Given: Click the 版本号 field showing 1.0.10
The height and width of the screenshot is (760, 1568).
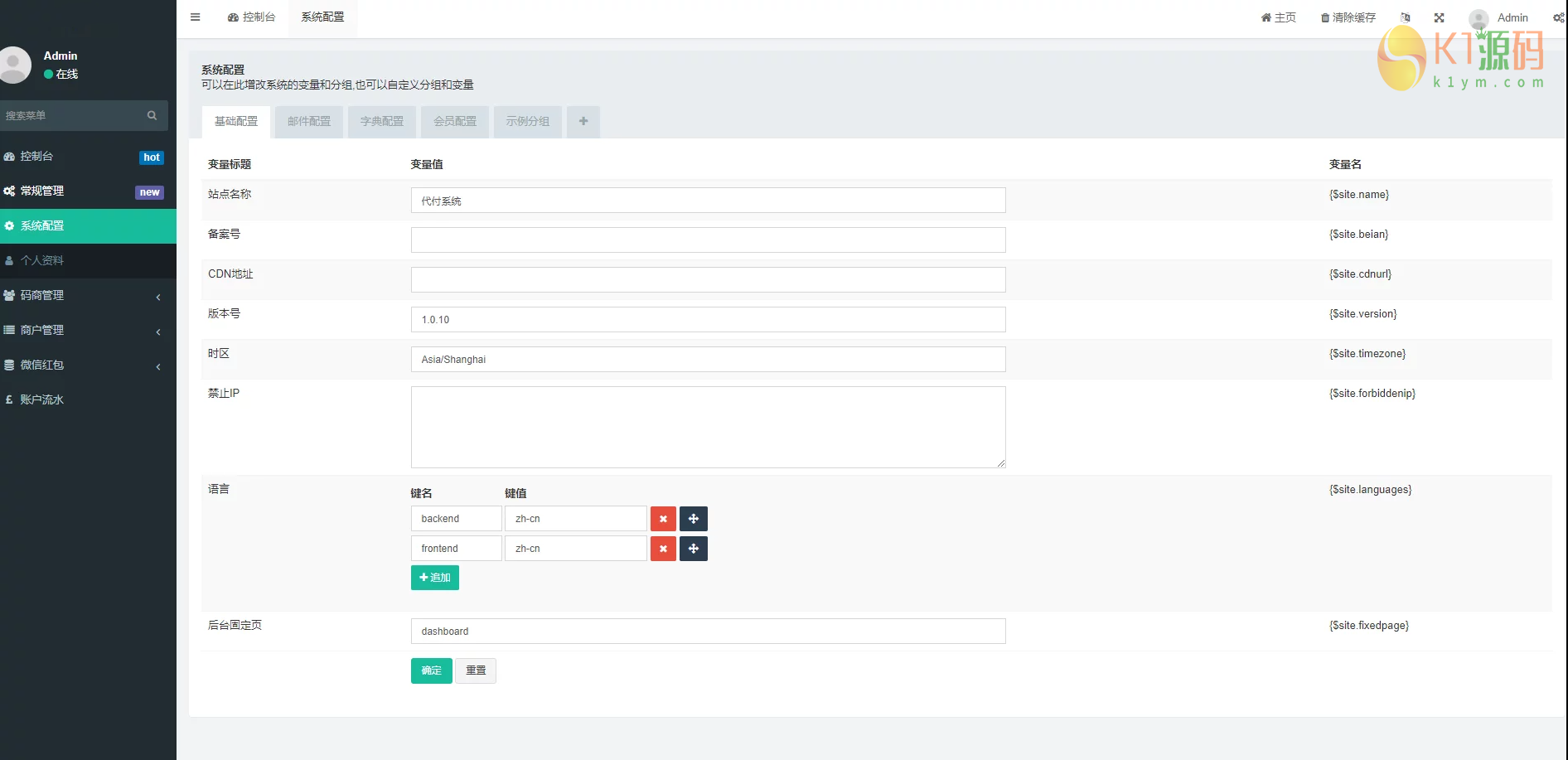Looking at the screenshot, I should click(x=709, y=320).
